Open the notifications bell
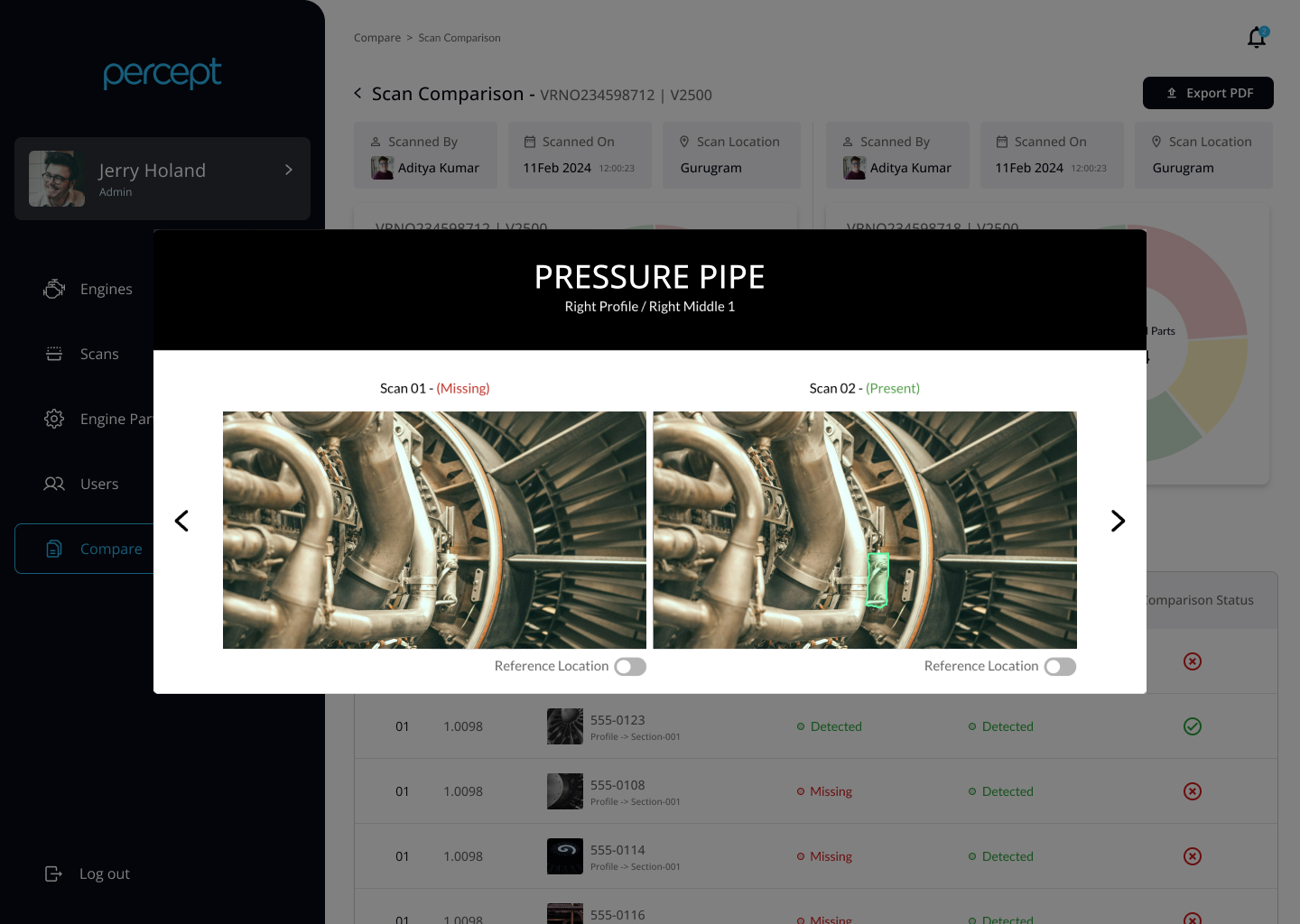This screenshot has width=1300, height=924. (1257, 37)
